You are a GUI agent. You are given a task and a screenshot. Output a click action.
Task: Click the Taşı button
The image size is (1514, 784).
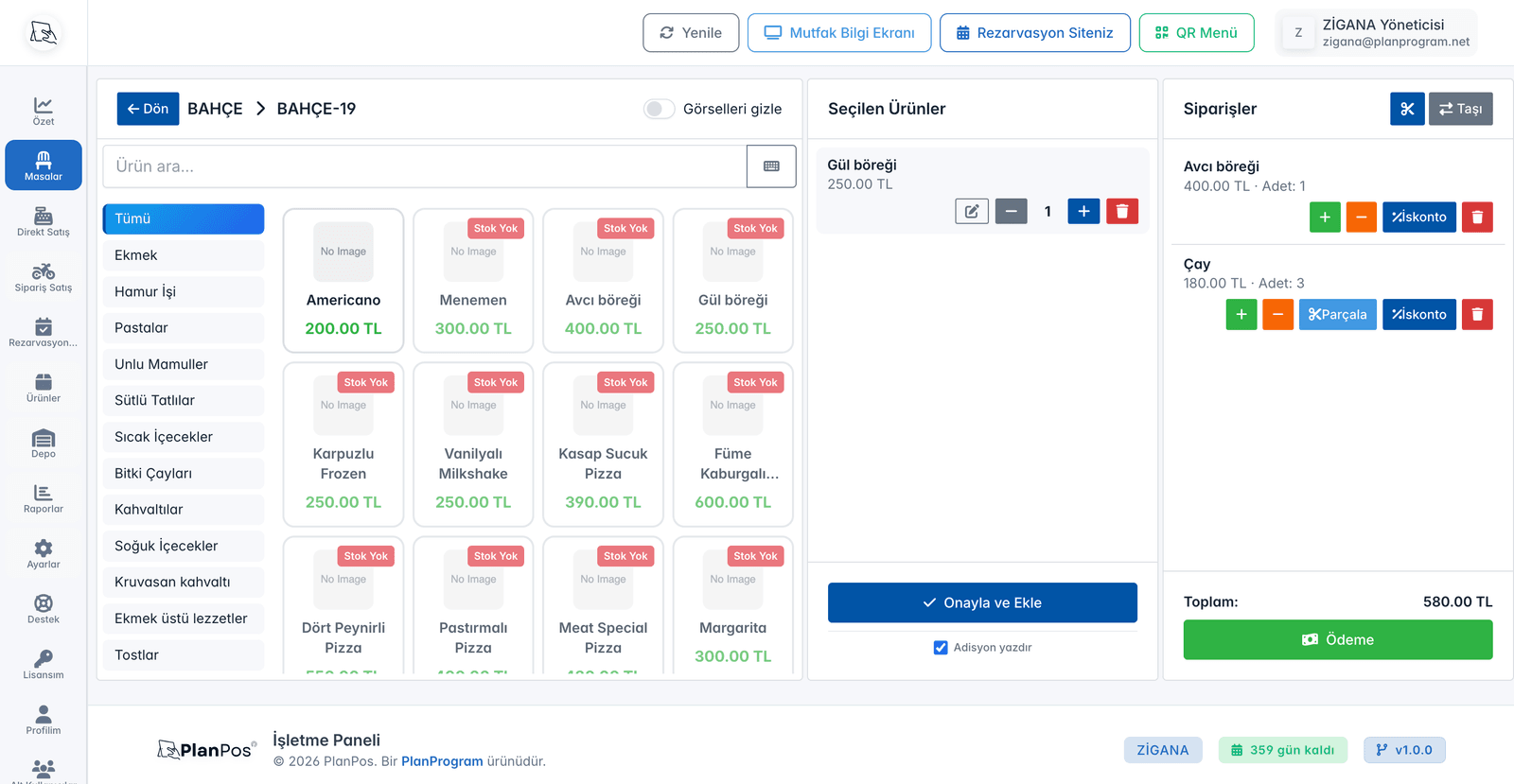pyautogui.click(x=1461, y=109)
